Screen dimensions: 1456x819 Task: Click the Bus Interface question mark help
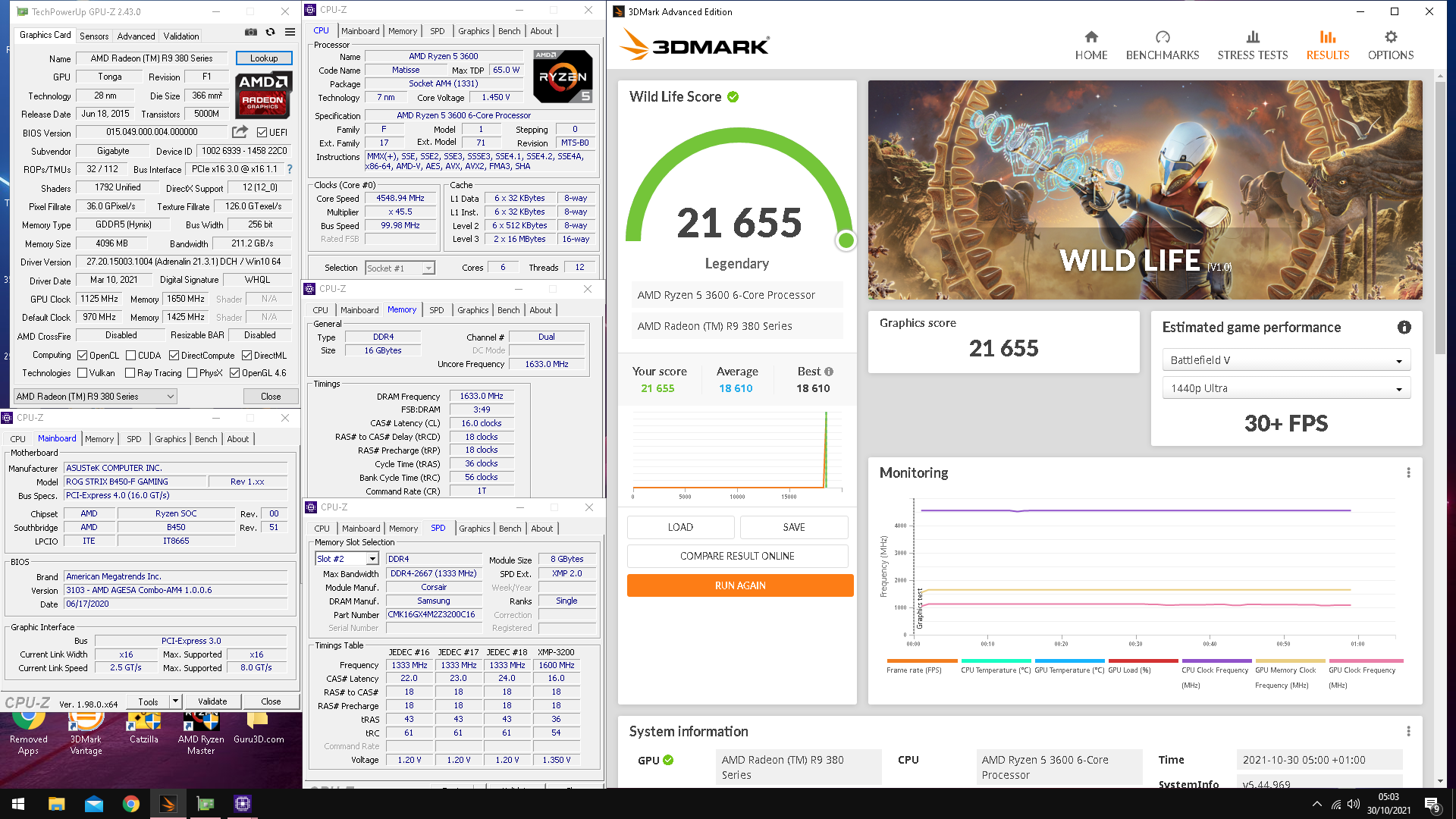click(x=290, y=169)
